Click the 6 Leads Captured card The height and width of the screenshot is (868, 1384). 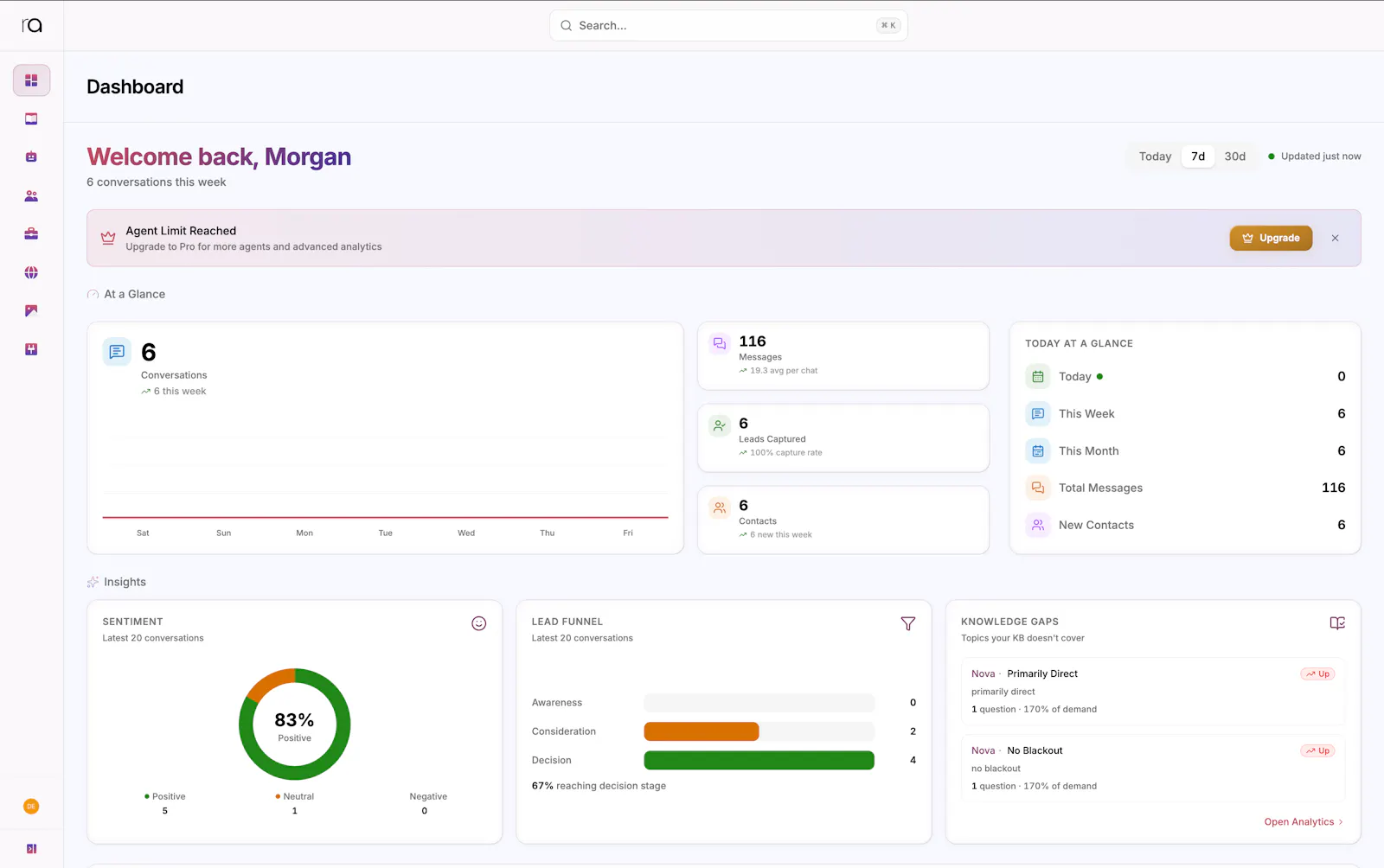click(x=843, y=438)
